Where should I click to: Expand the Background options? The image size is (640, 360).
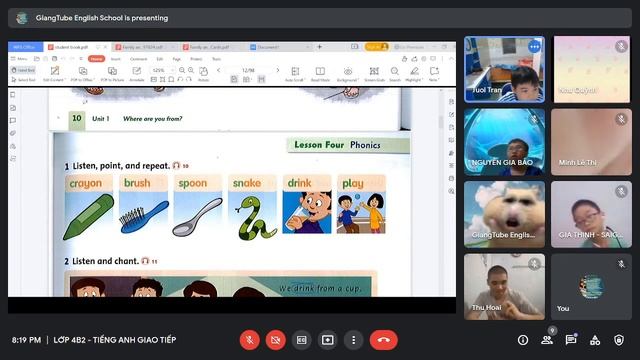pyautogui.click(x=348, y=74)
